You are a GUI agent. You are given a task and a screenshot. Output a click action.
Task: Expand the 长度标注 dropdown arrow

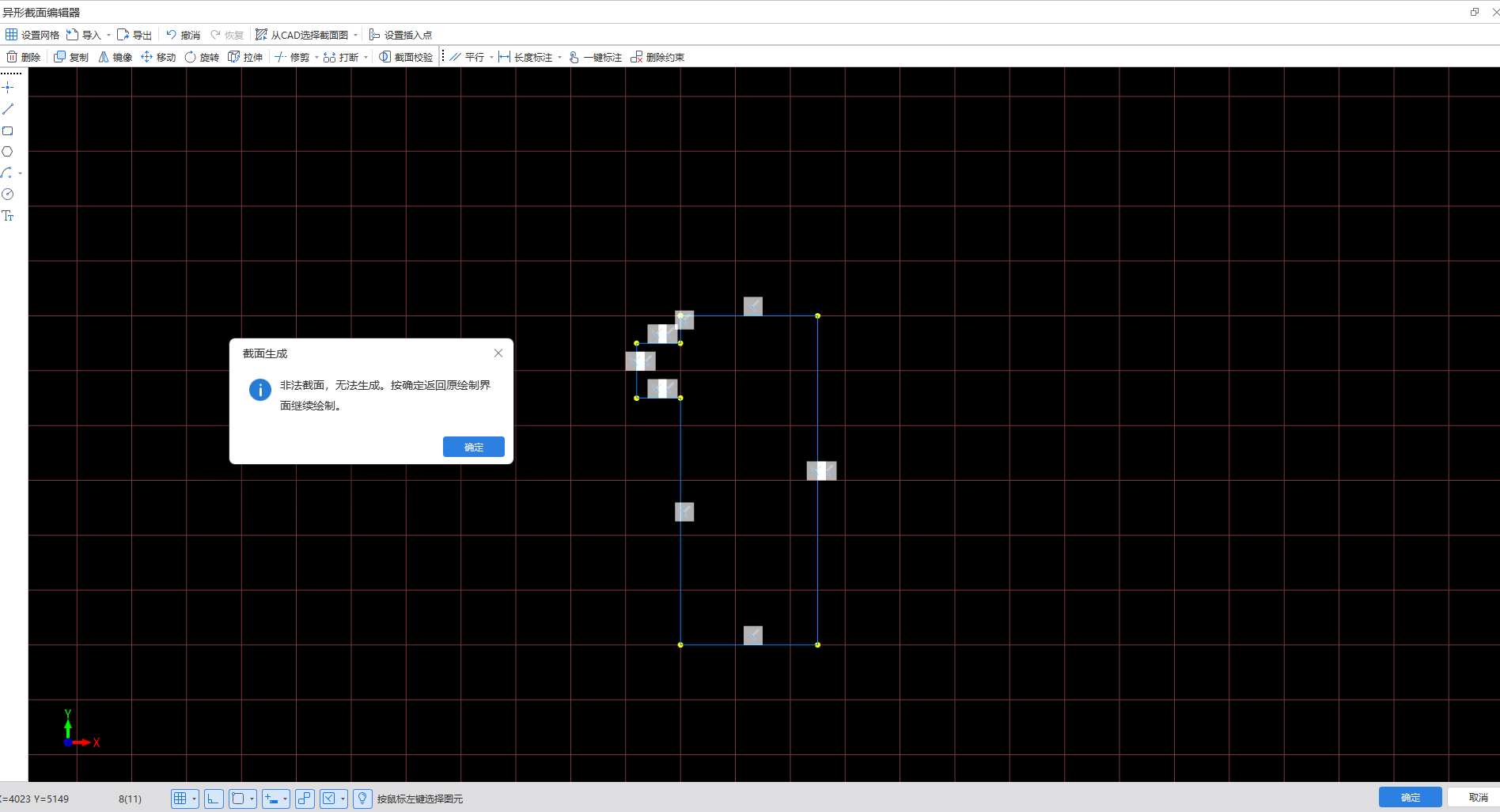[559, 57]
